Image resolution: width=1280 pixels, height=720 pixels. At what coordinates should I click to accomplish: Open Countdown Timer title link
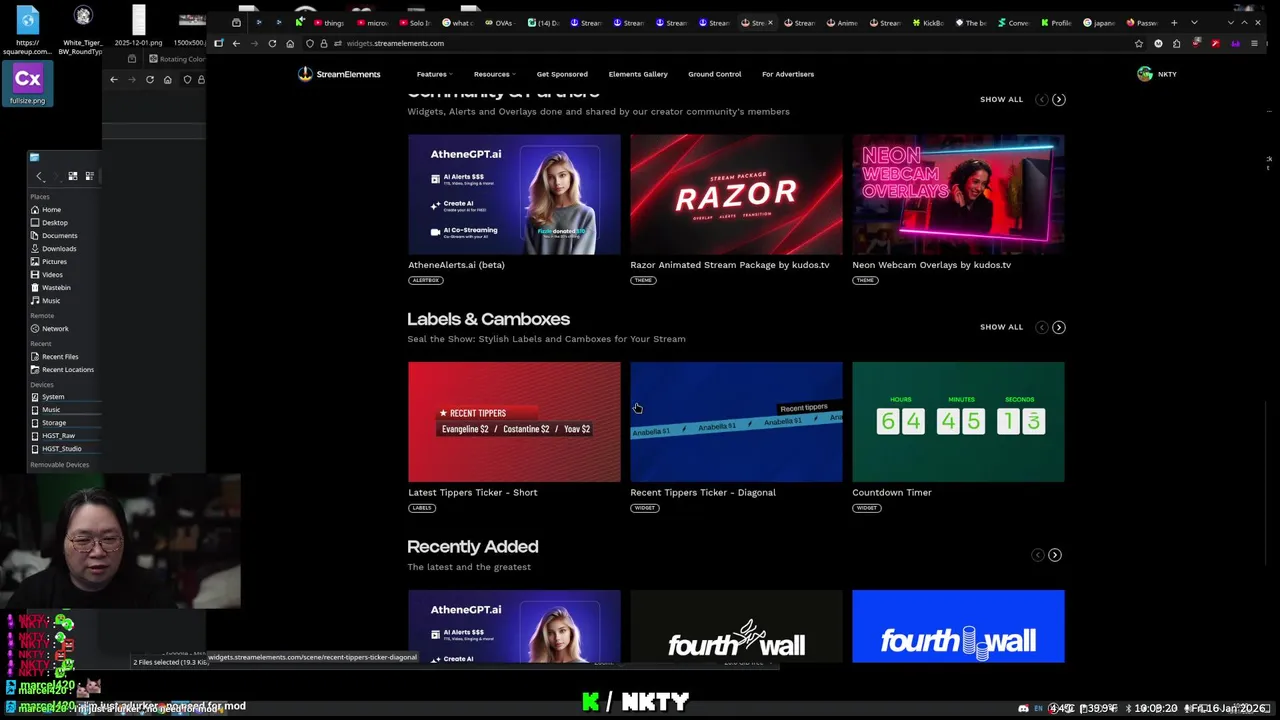892,492
